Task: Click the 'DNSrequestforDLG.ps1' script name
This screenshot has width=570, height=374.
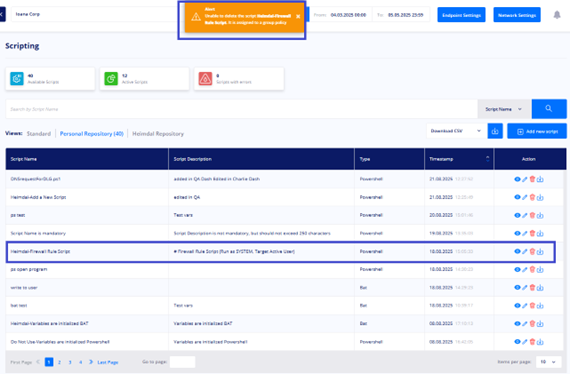Action: [35, 179]
